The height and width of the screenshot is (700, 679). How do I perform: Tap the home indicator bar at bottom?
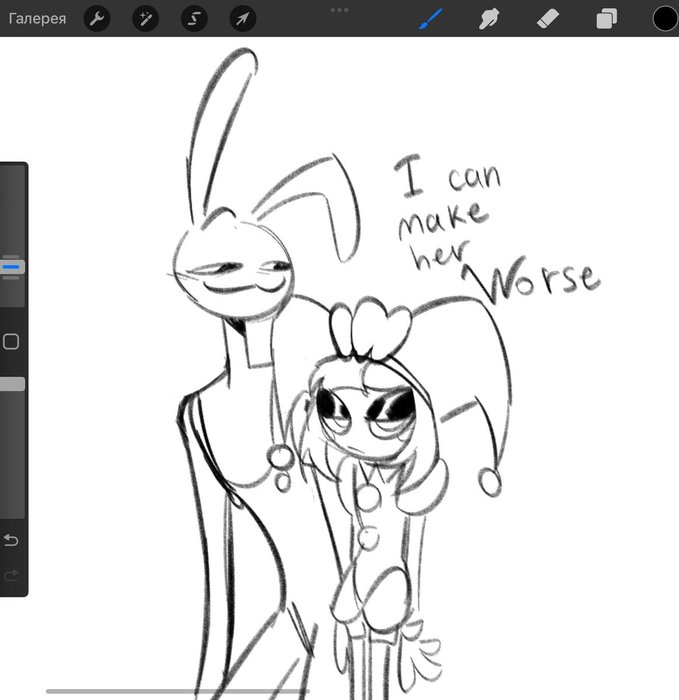pyautogui.click(x=178, y=692)
